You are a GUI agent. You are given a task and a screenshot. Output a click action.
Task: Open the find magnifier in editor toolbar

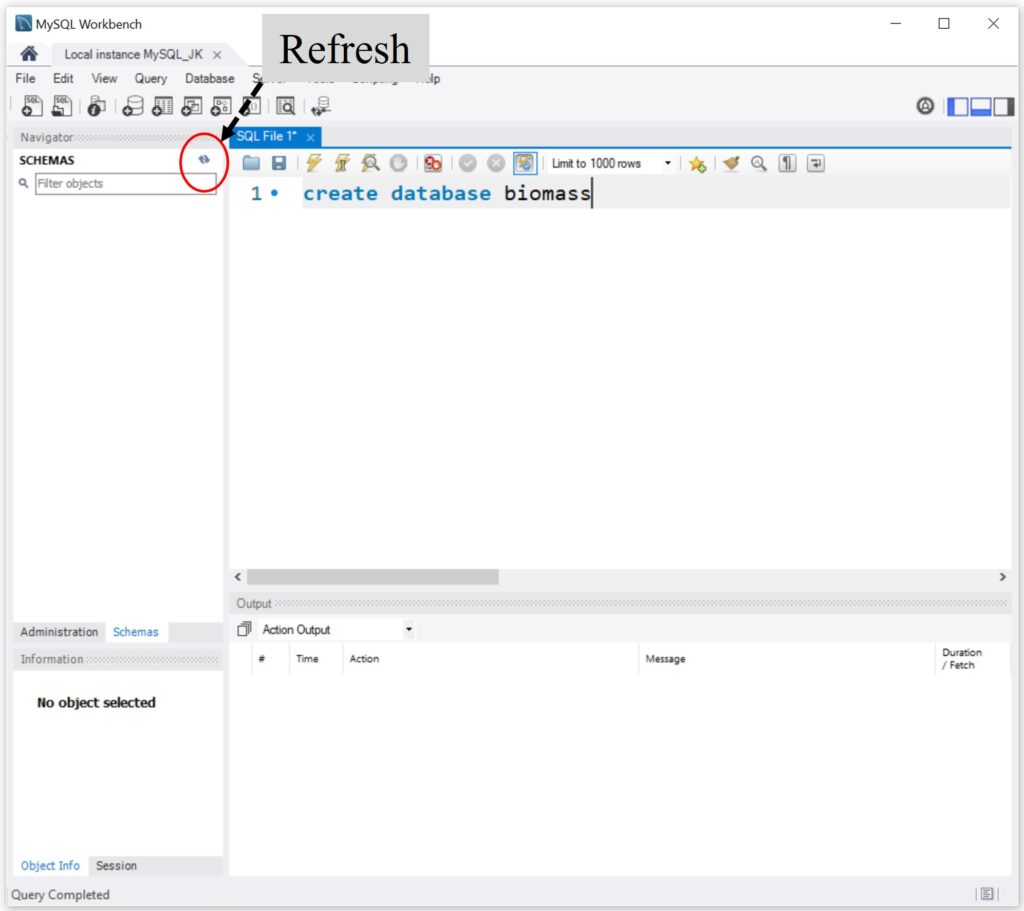click(759, 164)
